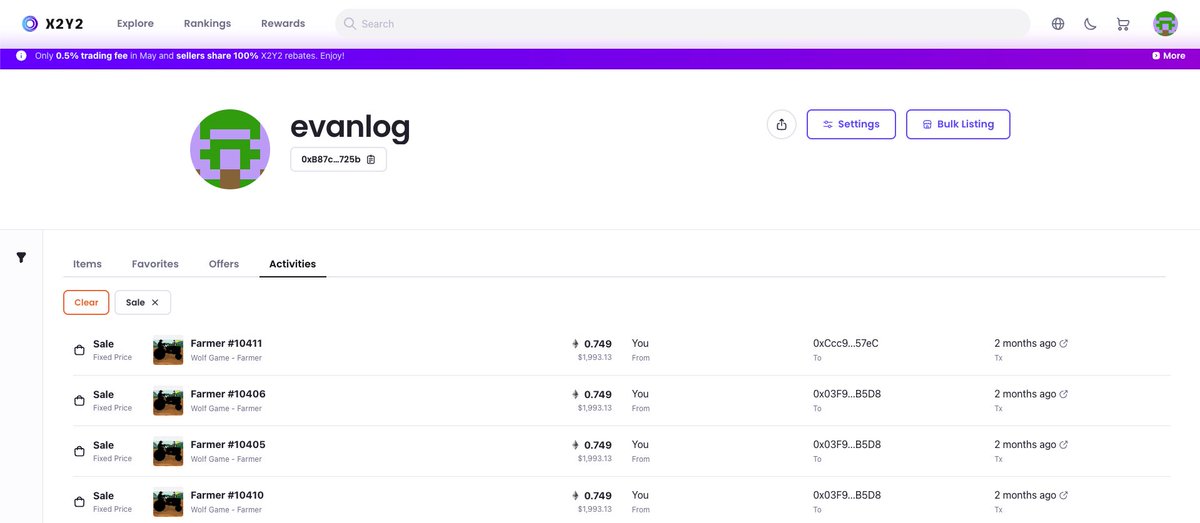Image resolution: width=1200 pixels, height=523 pixels.
Task: Open the filter funnel sidebar icon
Action: pyautogui.click(x=21, y=258)
